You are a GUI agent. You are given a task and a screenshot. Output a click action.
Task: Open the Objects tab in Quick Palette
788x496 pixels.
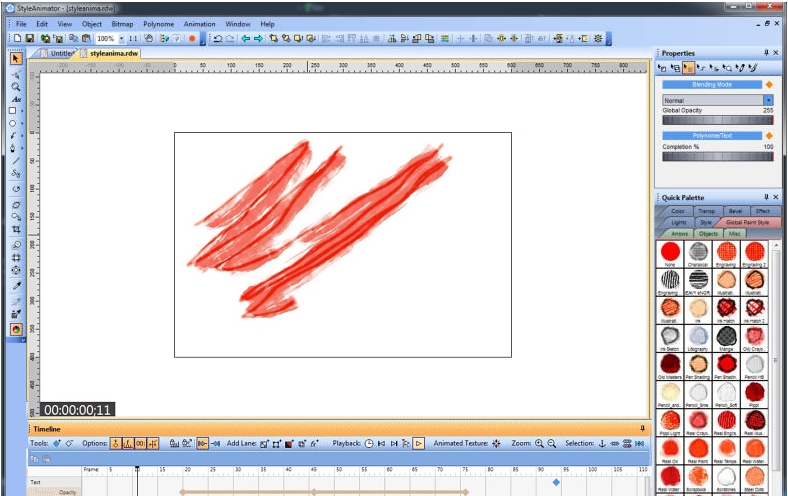click(708, 233)
